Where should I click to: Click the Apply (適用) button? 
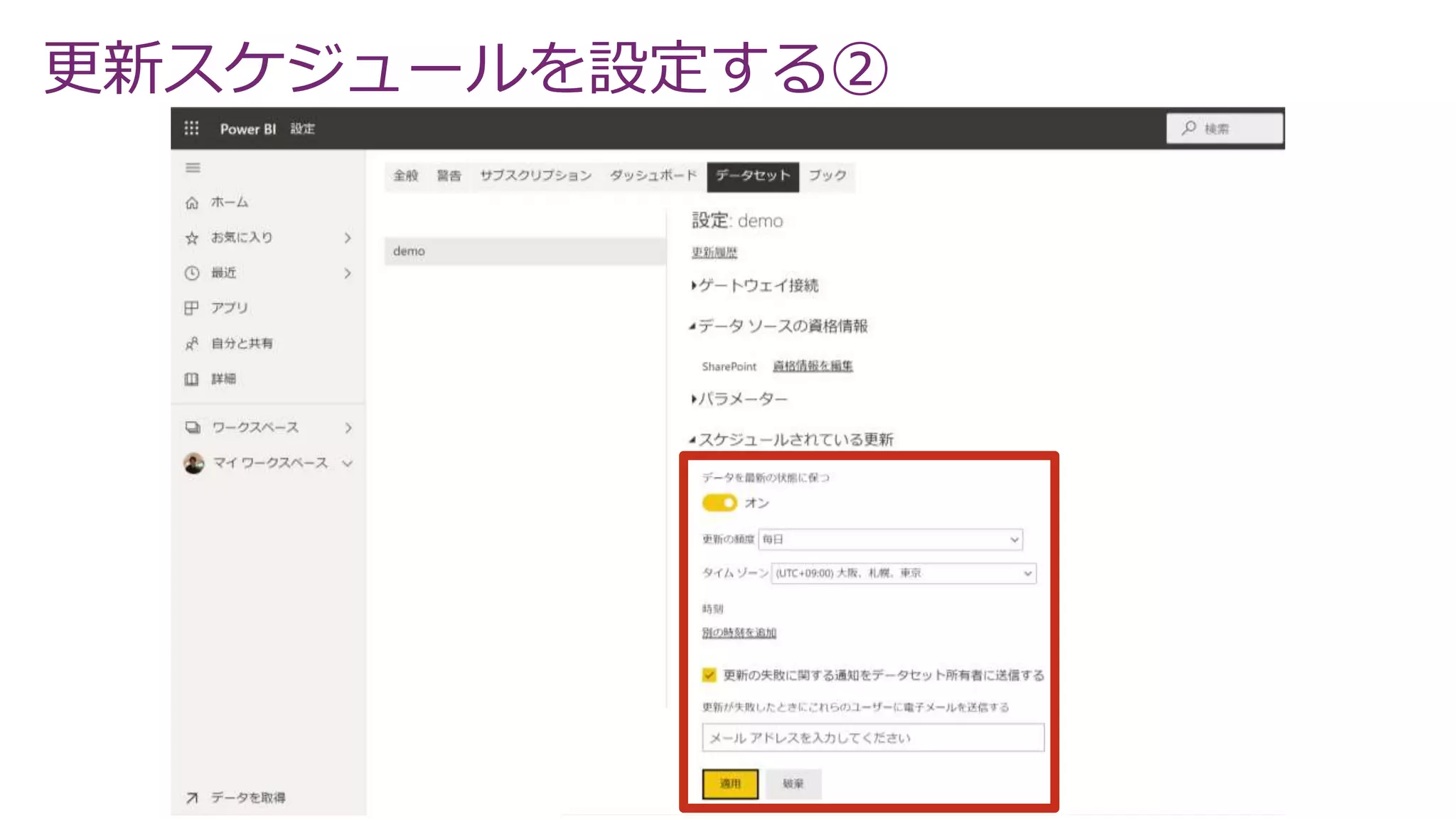point(730,783)
